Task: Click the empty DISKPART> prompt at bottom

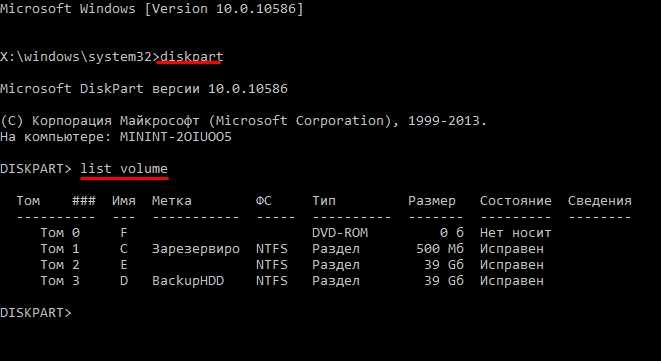Action: (36, 313)
